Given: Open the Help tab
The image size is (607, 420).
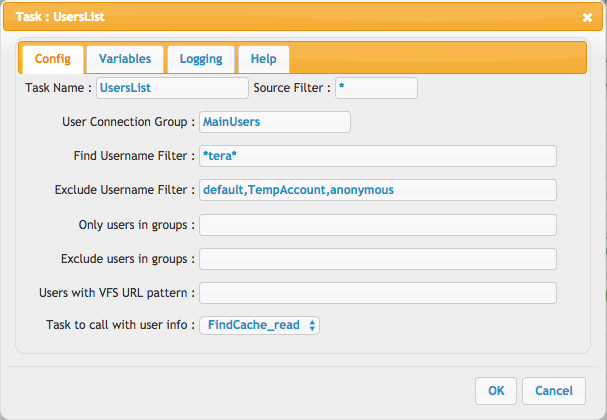Looking at the screenshot, I should point(264,59).
